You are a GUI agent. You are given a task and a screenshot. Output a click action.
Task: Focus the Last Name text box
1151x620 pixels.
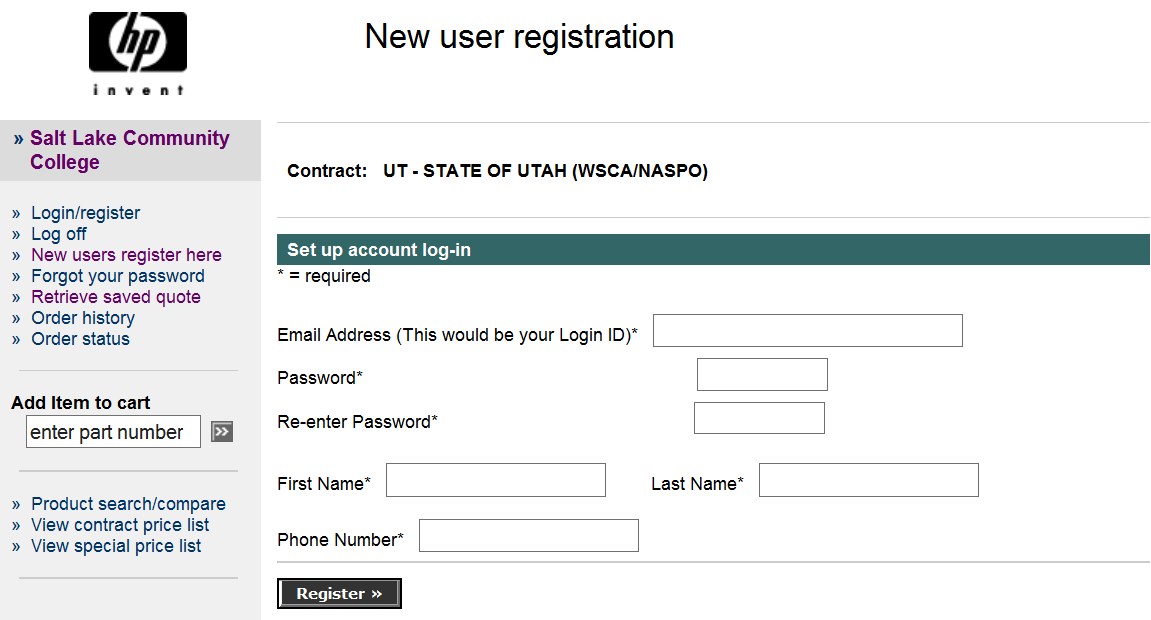pos(868,480)
